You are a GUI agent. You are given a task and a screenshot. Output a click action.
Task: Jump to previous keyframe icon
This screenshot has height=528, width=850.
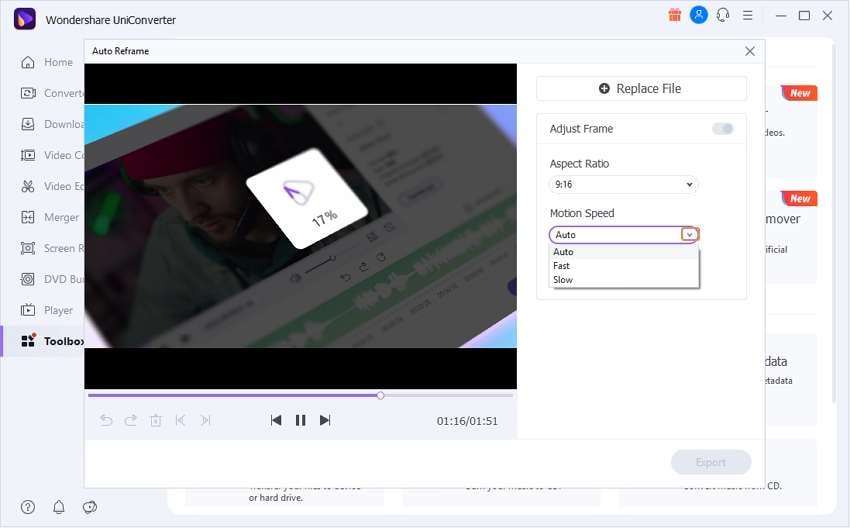click(181, 421)
